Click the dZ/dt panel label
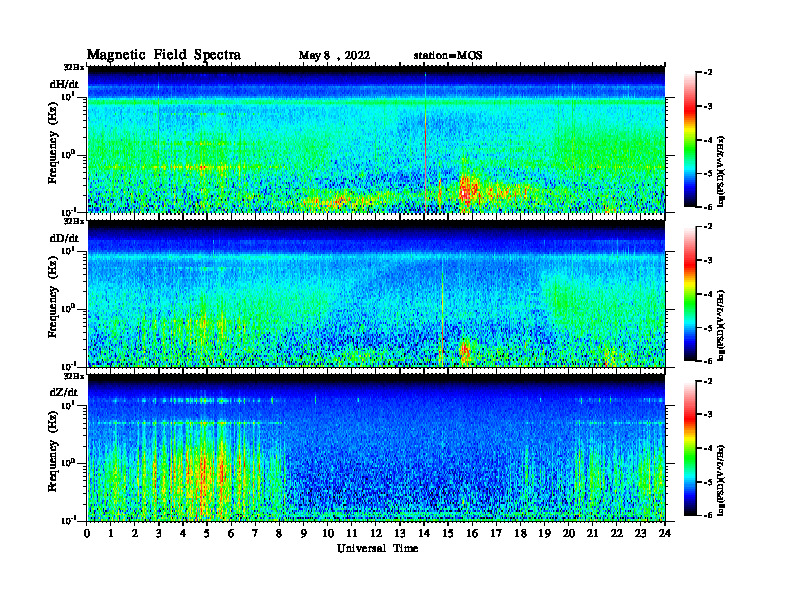The height and width of the screenshot is (612, 792). coord(64,392)
